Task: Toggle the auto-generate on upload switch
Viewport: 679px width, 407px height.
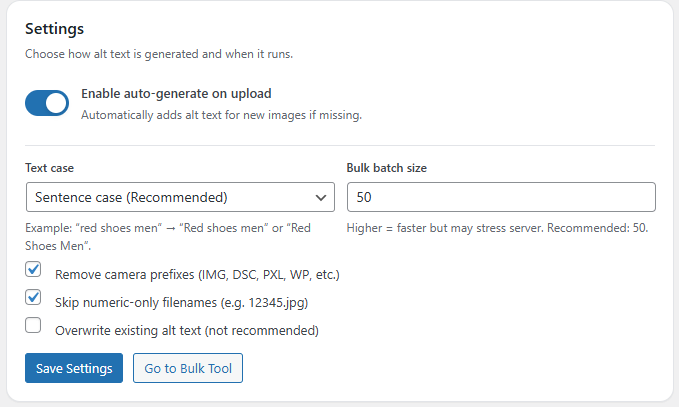Action: point(47,103)
